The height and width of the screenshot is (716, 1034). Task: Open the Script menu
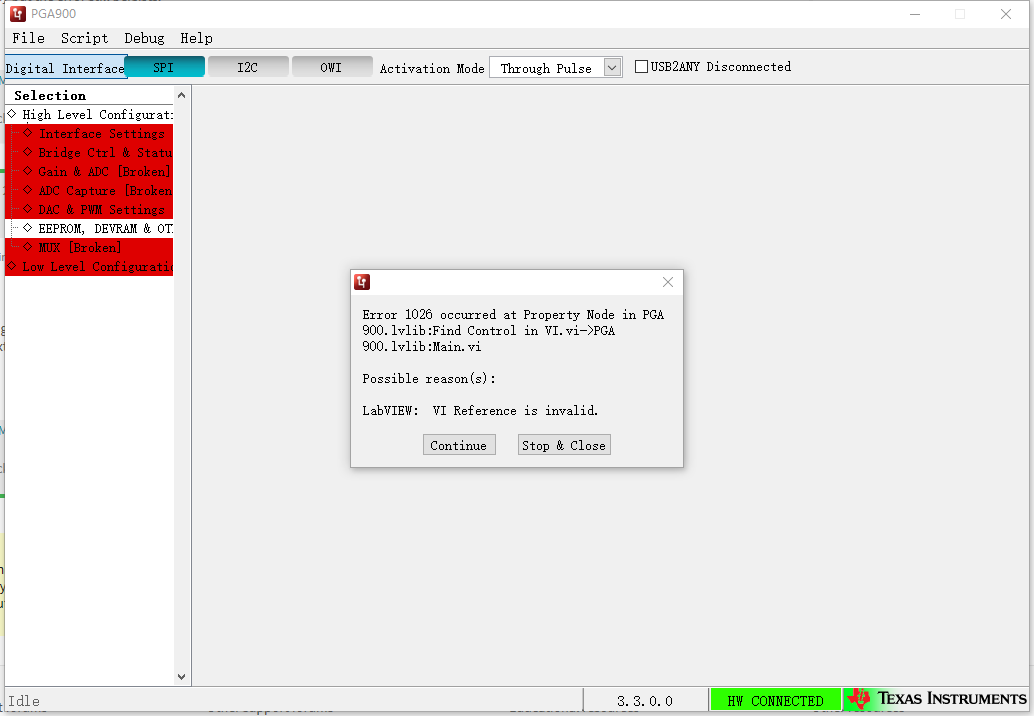coord(84,38)
